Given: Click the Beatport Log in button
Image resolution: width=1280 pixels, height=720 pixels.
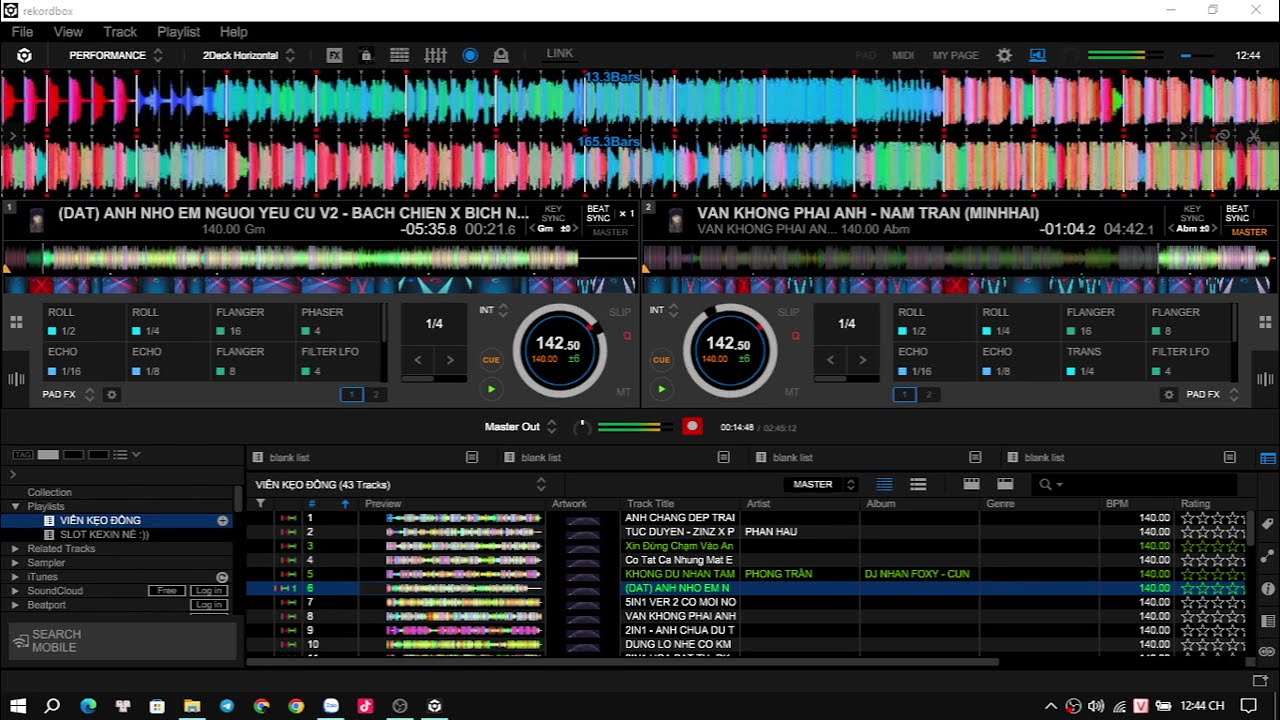Looking at the screenshot, I should (x=209, y=605).
